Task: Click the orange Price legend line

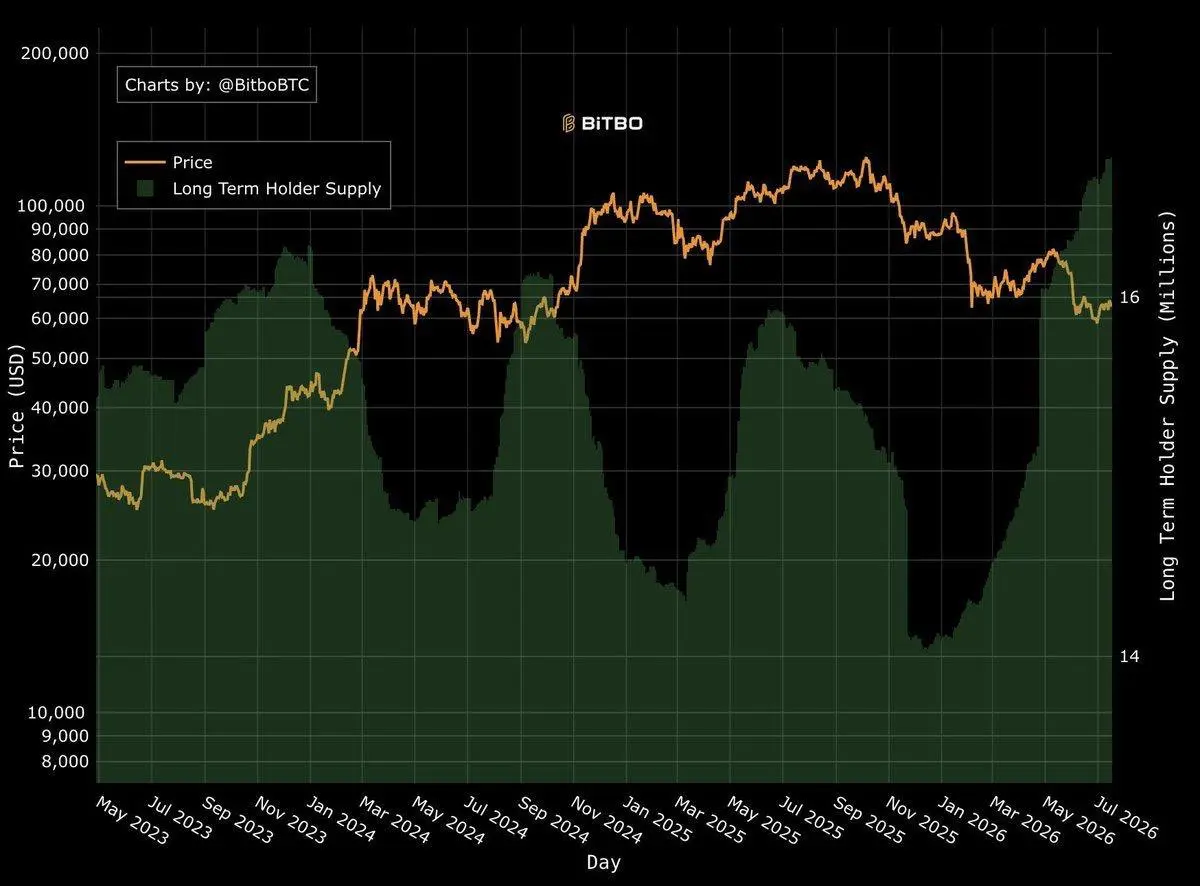Action: [144, 162]
